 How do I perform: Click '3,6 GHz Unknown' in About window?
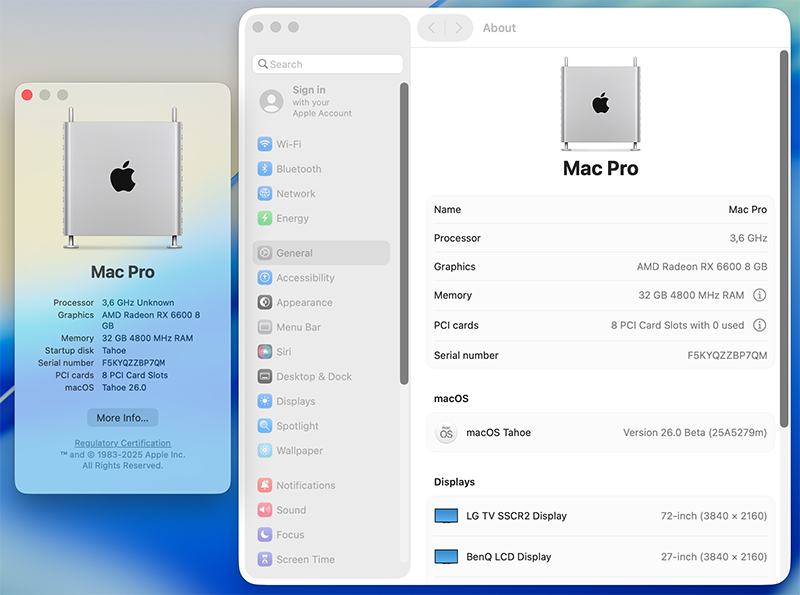point(138,303)
